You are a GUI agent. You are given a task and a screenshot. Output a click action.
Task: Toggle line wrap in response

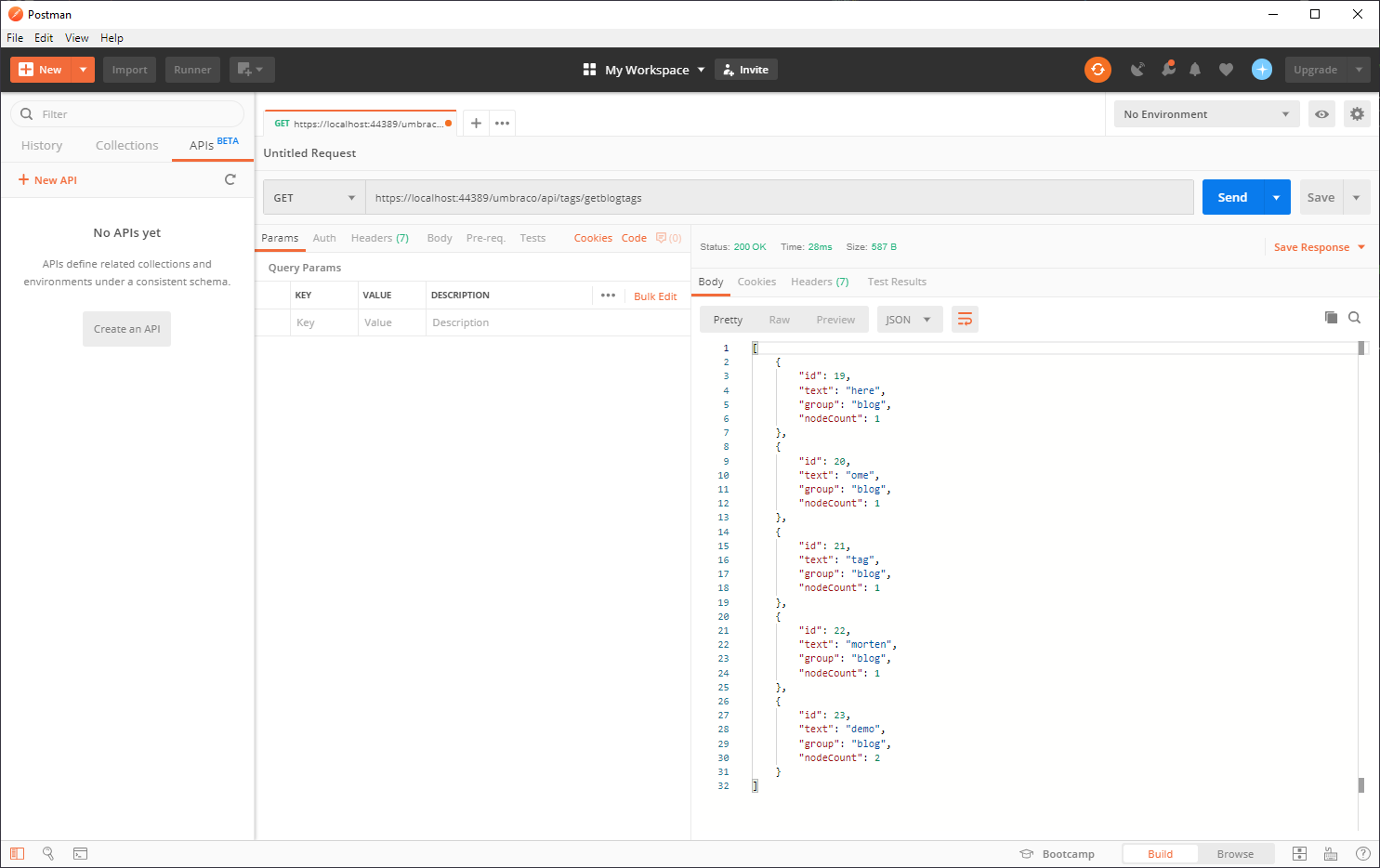click(965, 320)
